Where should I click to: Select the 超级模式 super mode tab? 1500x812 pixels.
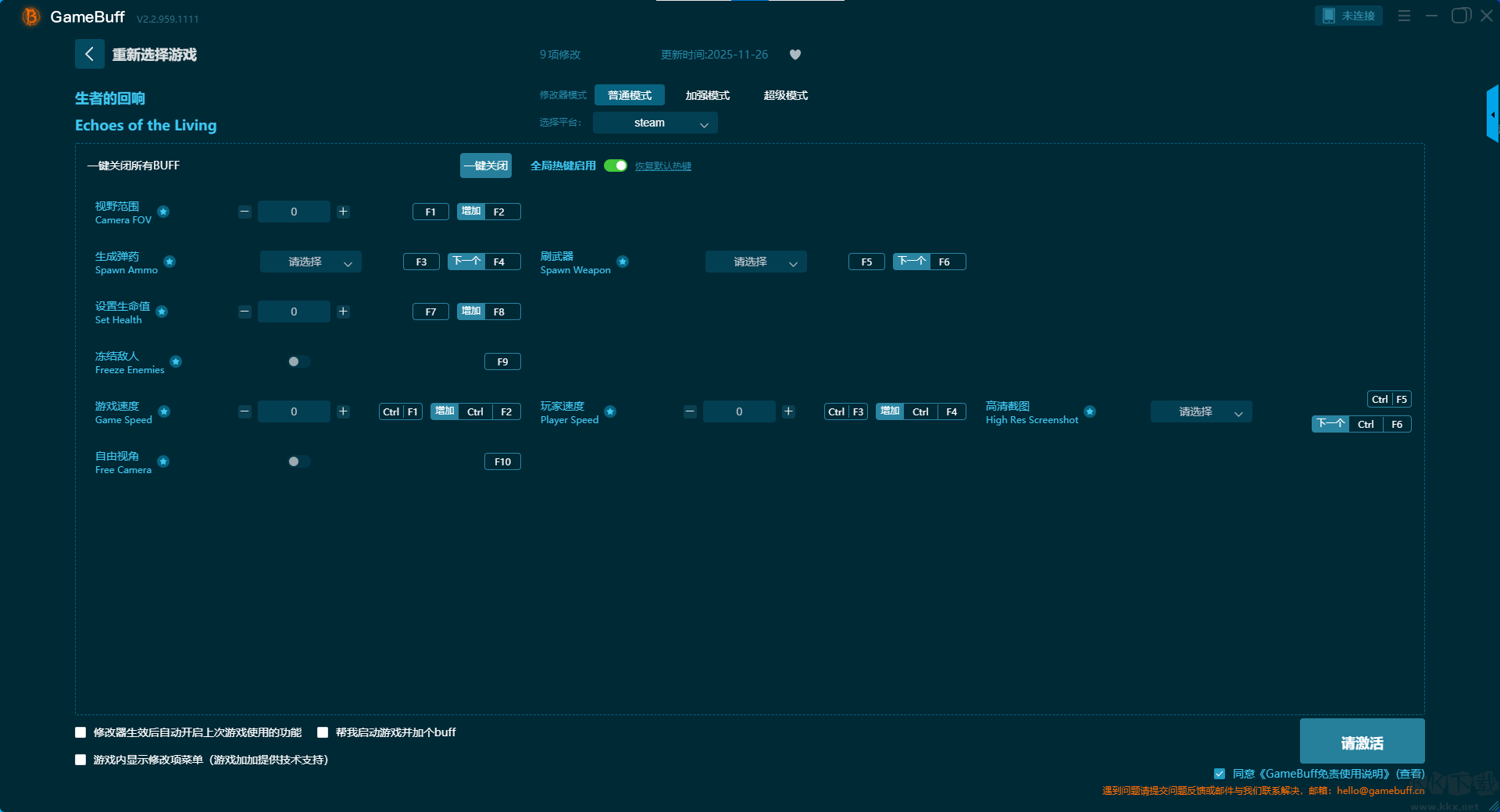point(785,95)
